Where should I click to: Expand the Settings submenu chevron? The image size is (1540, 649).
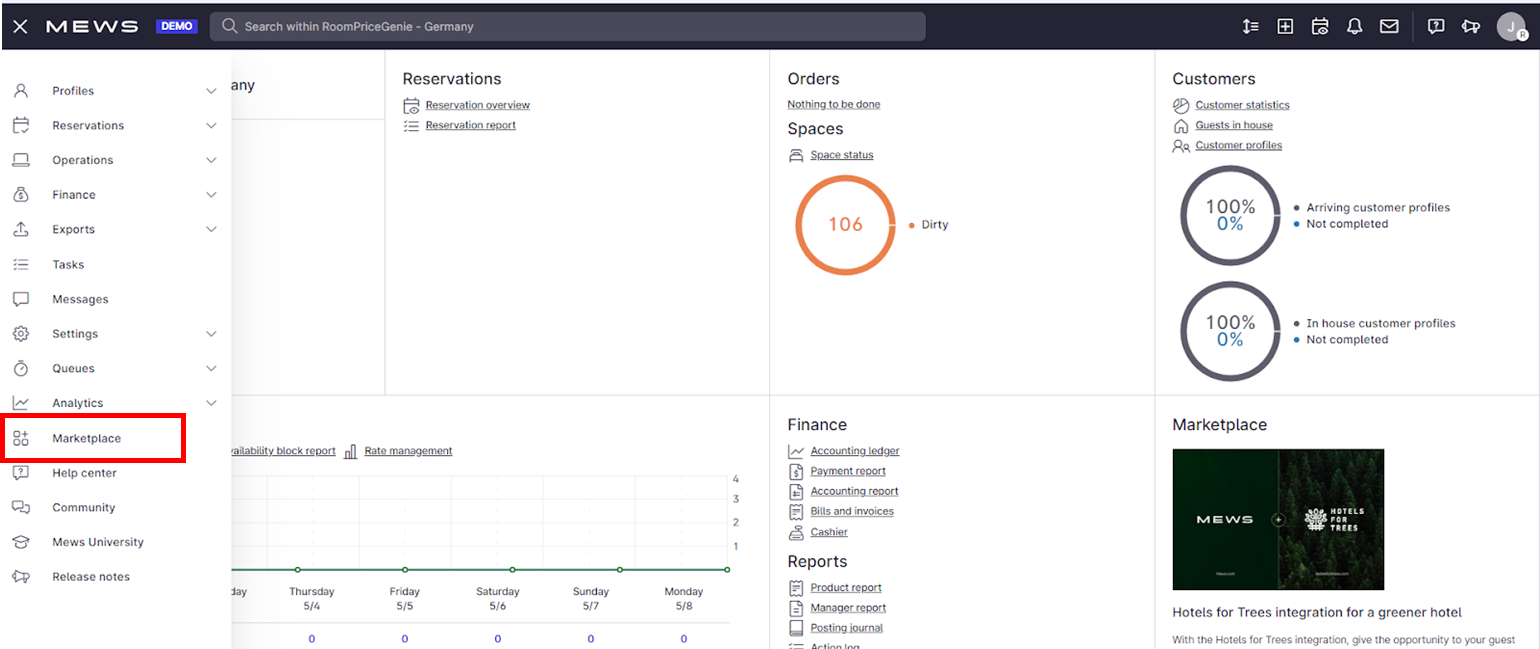point(211,334)
